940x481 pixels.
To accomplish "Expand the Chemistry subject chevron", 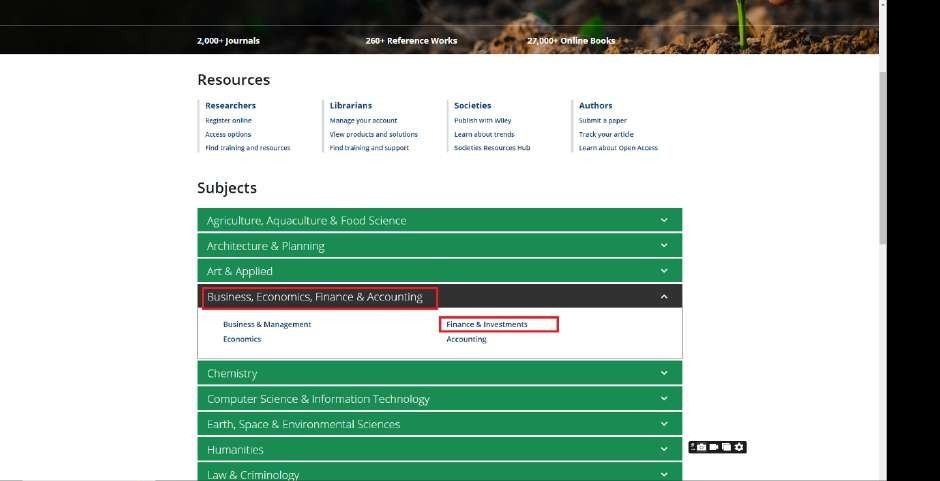I will click(664, 373).
